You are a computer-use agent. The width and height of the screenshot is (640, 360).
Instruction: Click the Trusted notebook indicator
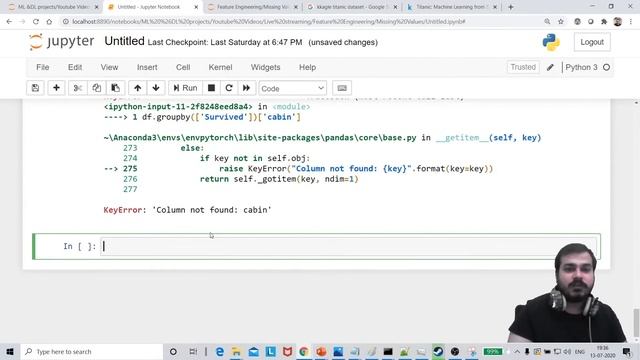(x=523, y=67)
